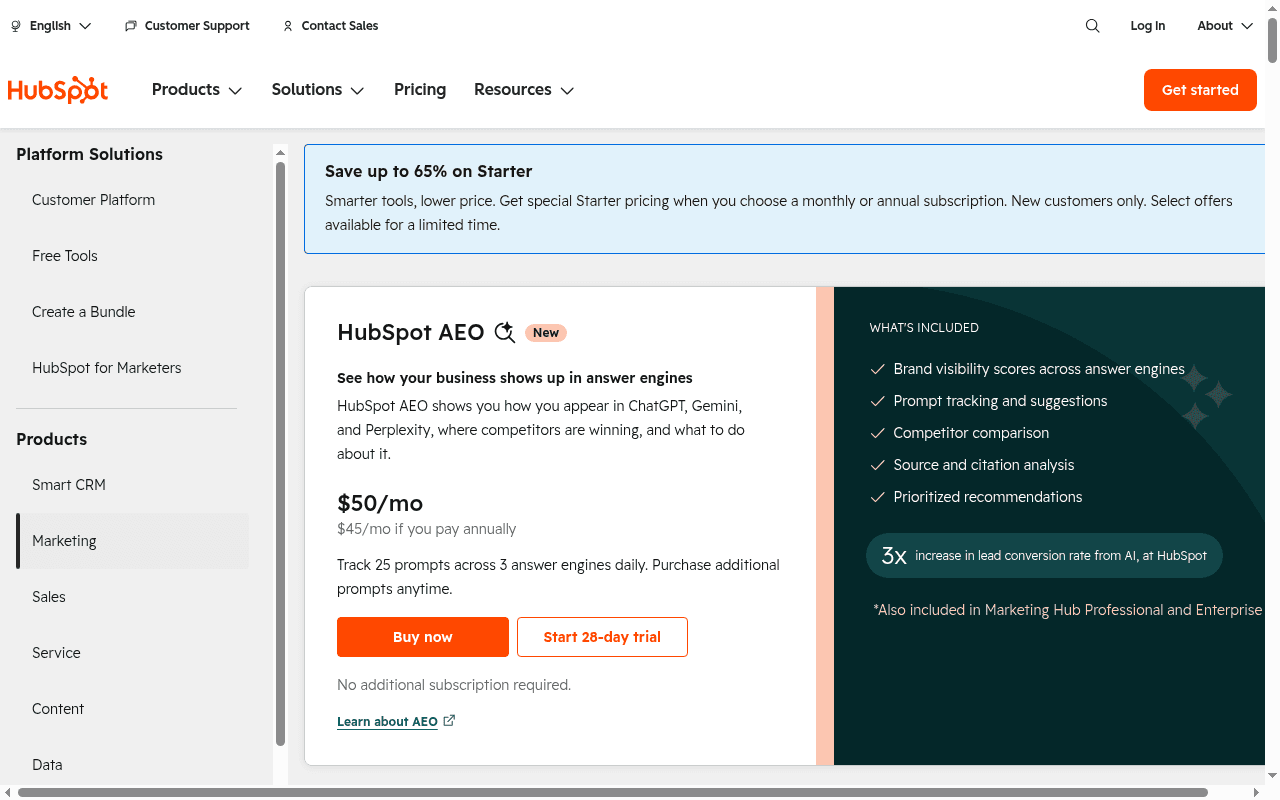Screen dimensions: 1280x800
Task: Click the sidebar vertical scrollbar thumb
Action: click(281, 454)
